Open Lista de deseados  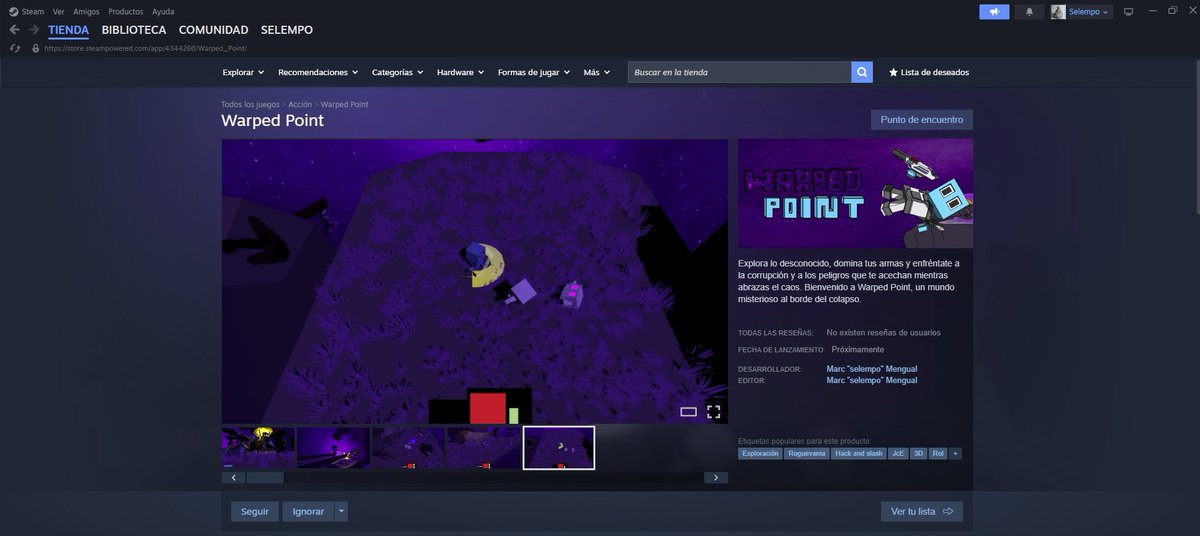935,72
